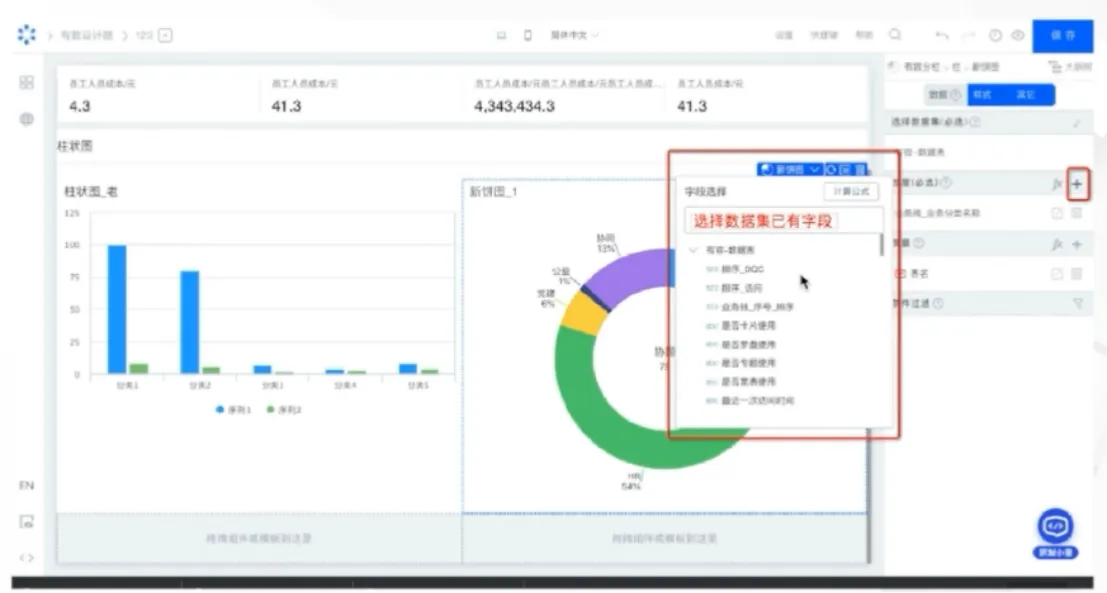This screenshot has width=1107, height=593.
Task: Open the code assistant floating button
Action: [1055, 534]
